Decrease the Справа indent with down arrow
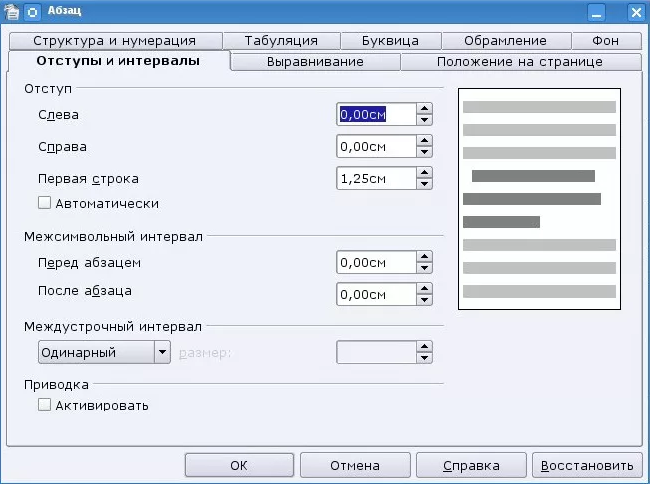 tap(425, 153)
